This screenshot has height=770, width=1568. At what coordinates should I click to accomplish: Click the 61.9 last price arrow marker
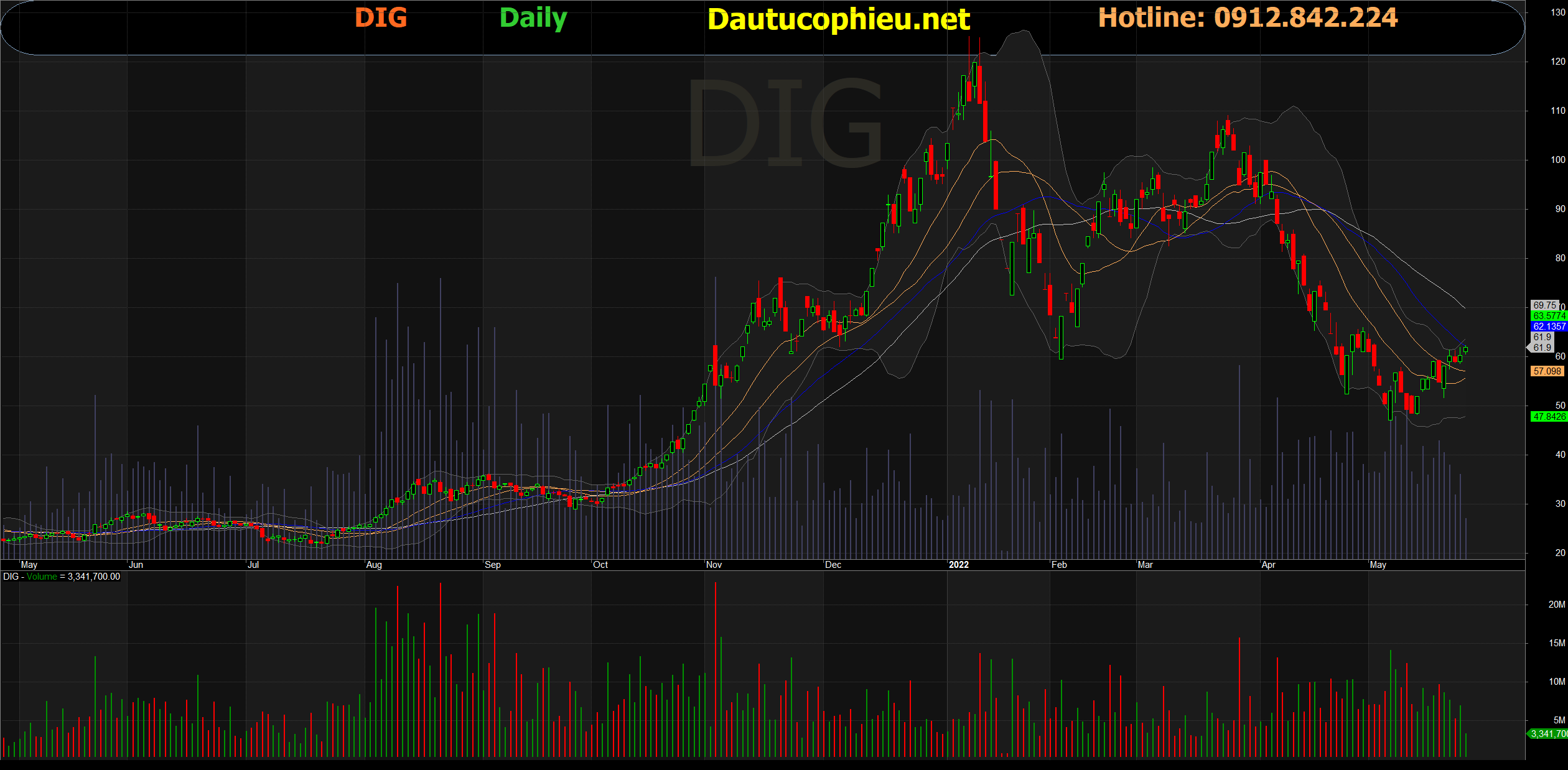[1541, 348]
